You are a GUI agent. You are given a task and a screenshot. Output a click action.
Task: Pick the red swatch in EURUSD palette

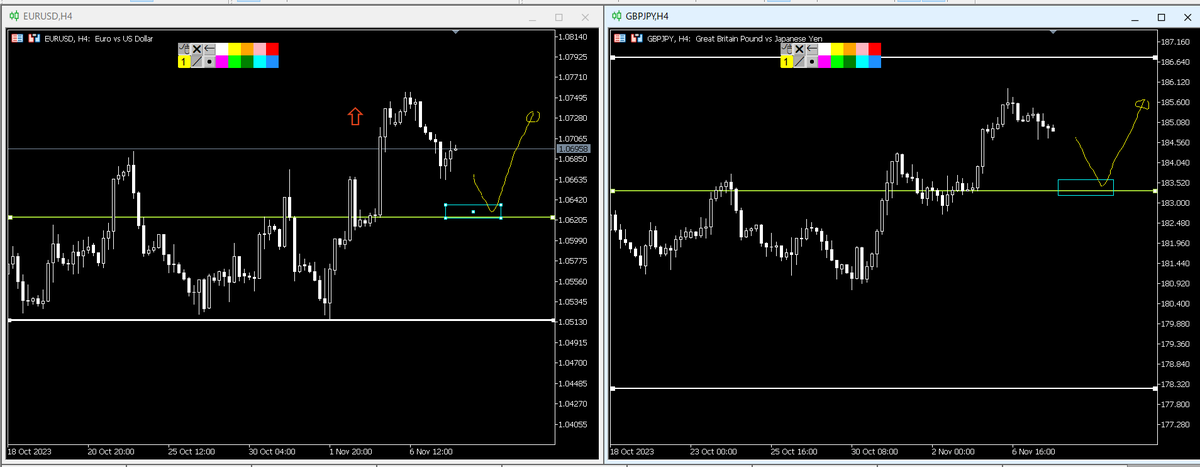point(272,49)
